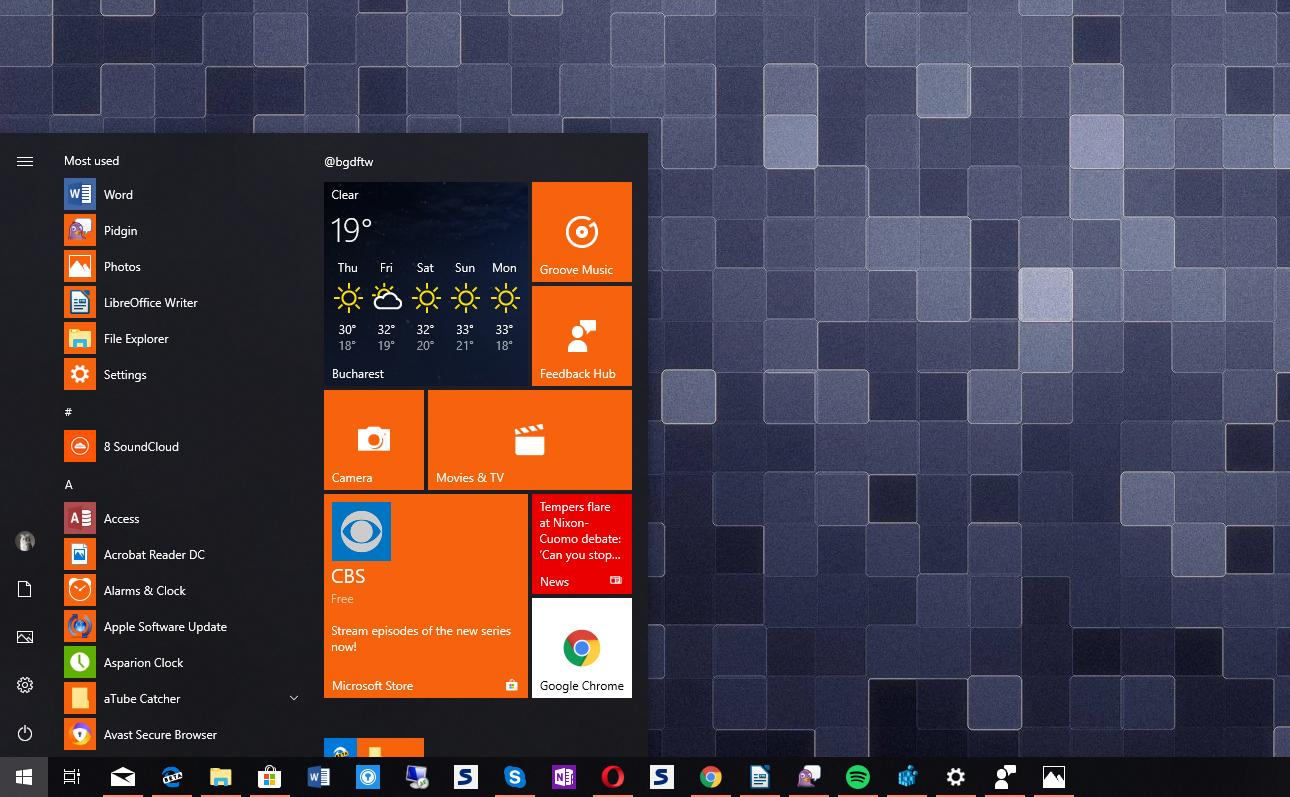This screenshot has width=1290, height=797.
Task: Launch 8 SoundCloud app
Action: pos(182,447)
